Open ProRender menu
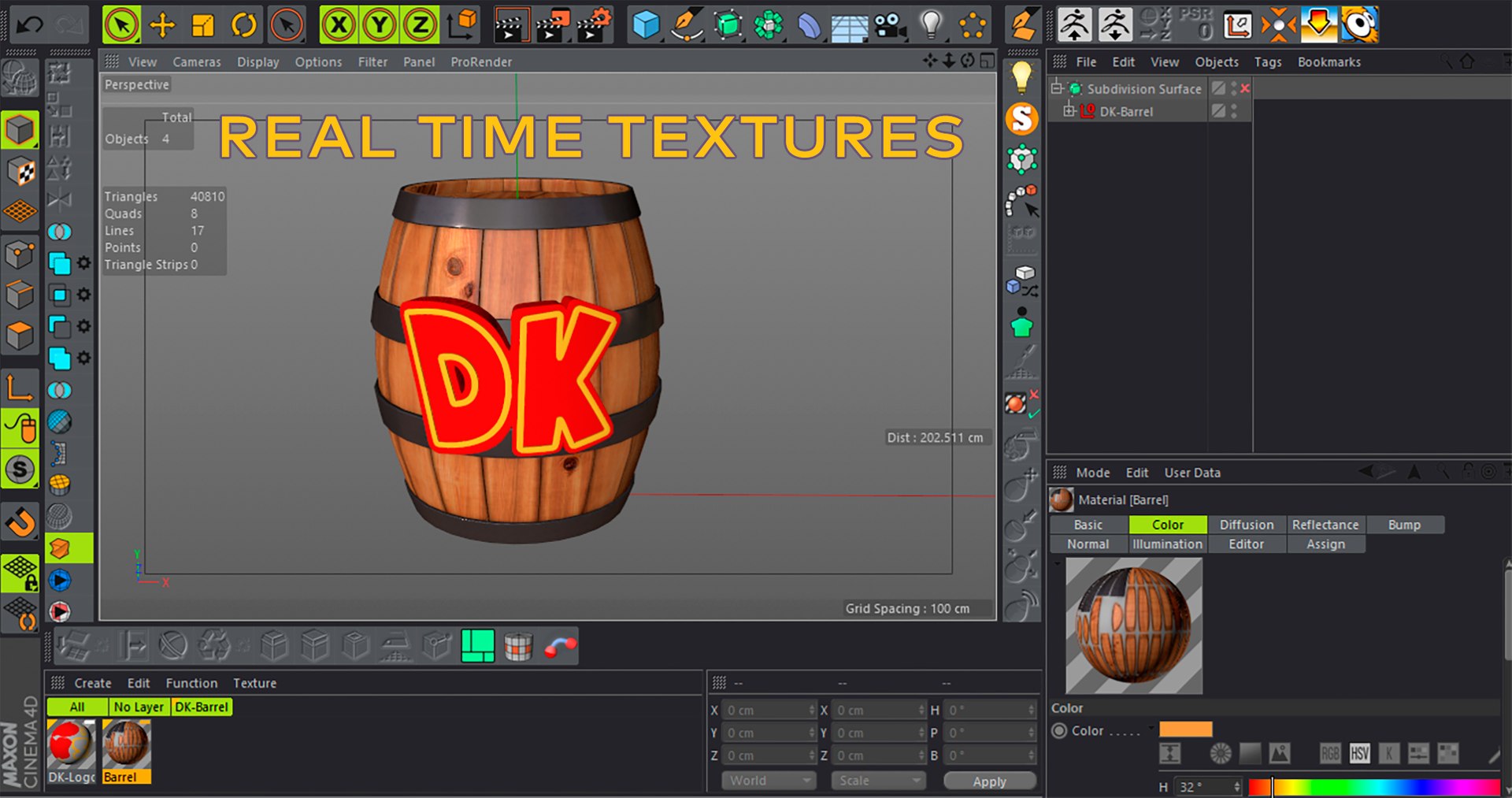Viewport: 1512px width, 798px height. tap(481, 62)
